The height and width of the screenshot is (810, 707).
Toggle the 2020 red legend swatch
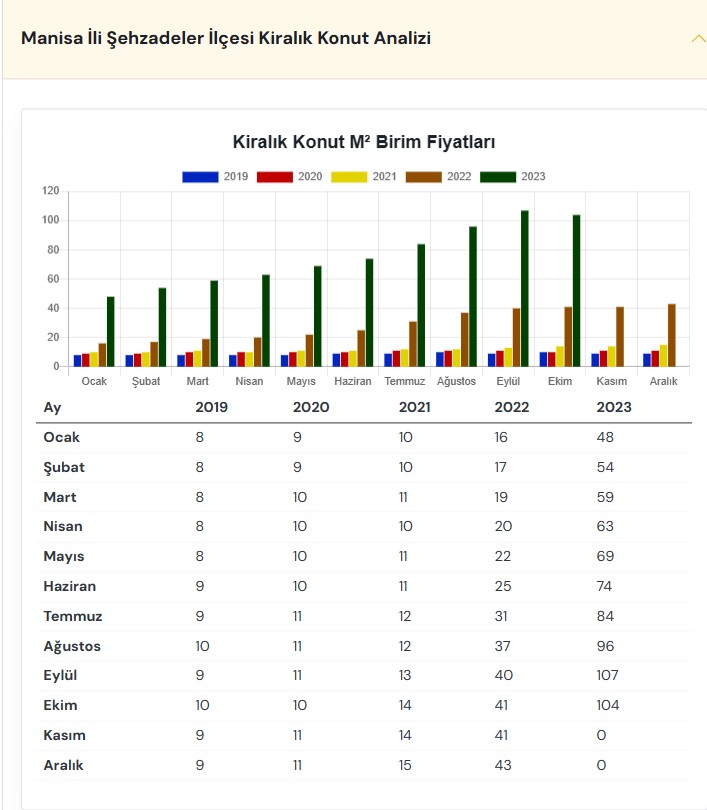pyautogui.click(x=275, y=177)
